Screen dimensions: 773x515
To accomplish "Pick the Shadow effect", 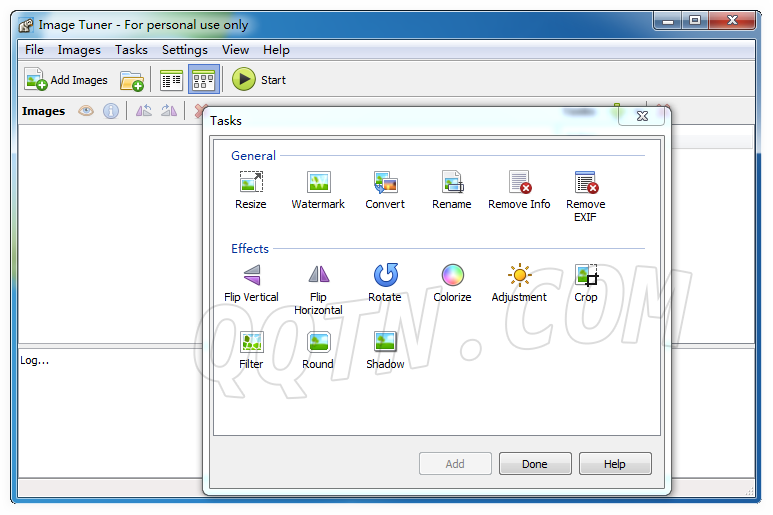I will point(385,343).
